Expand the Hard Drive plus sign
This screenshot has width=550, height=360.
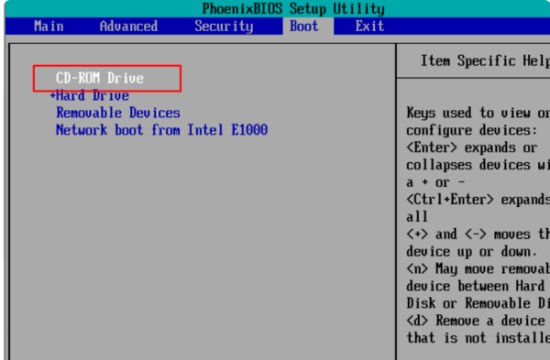[x=53, y=95]
